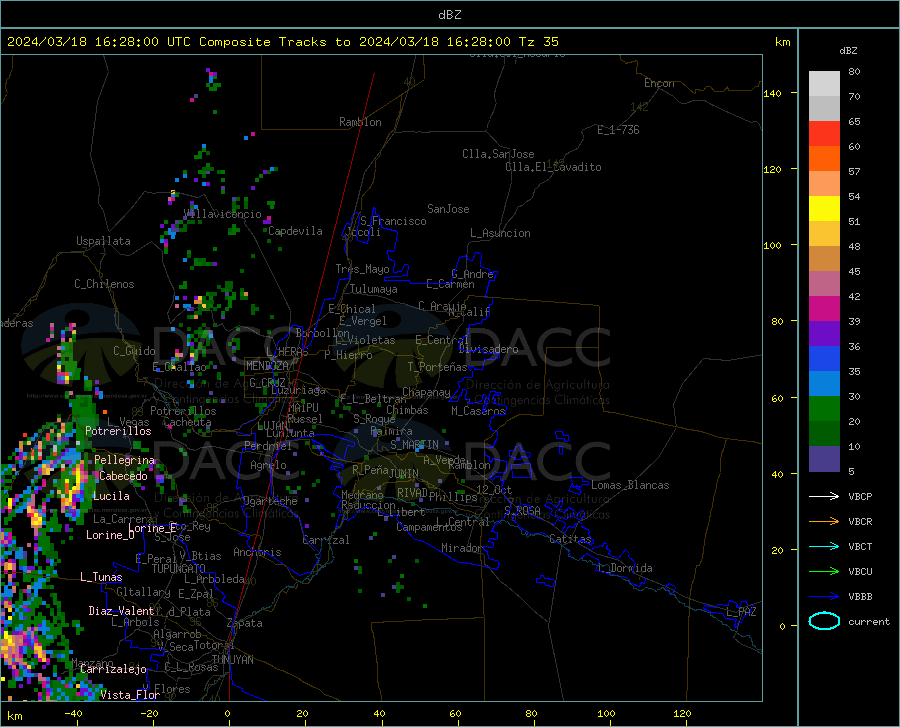Click the Clla.SanJose label

[x=498, y=154]
